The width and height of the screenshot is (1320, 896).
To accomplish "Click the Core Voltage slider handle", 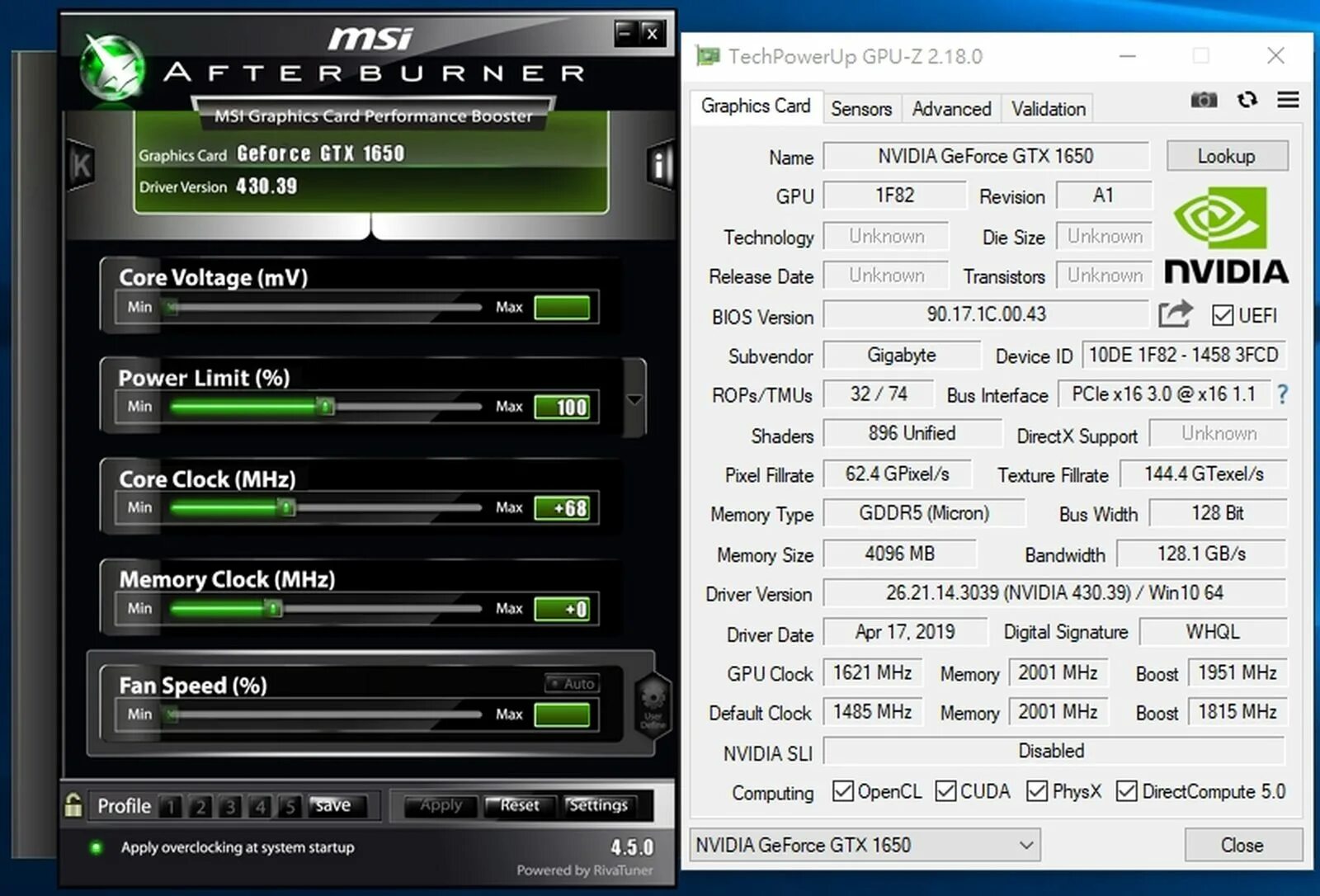I will pos(170,307).
